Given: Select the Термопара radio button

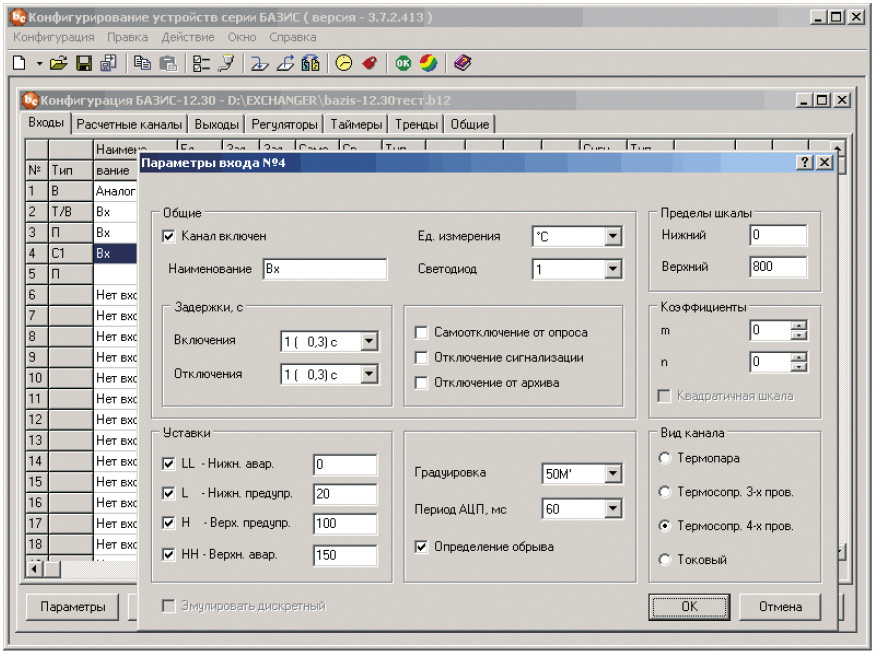Looking at the screenshot, I should pyautogui.click(x=664, y=459).
